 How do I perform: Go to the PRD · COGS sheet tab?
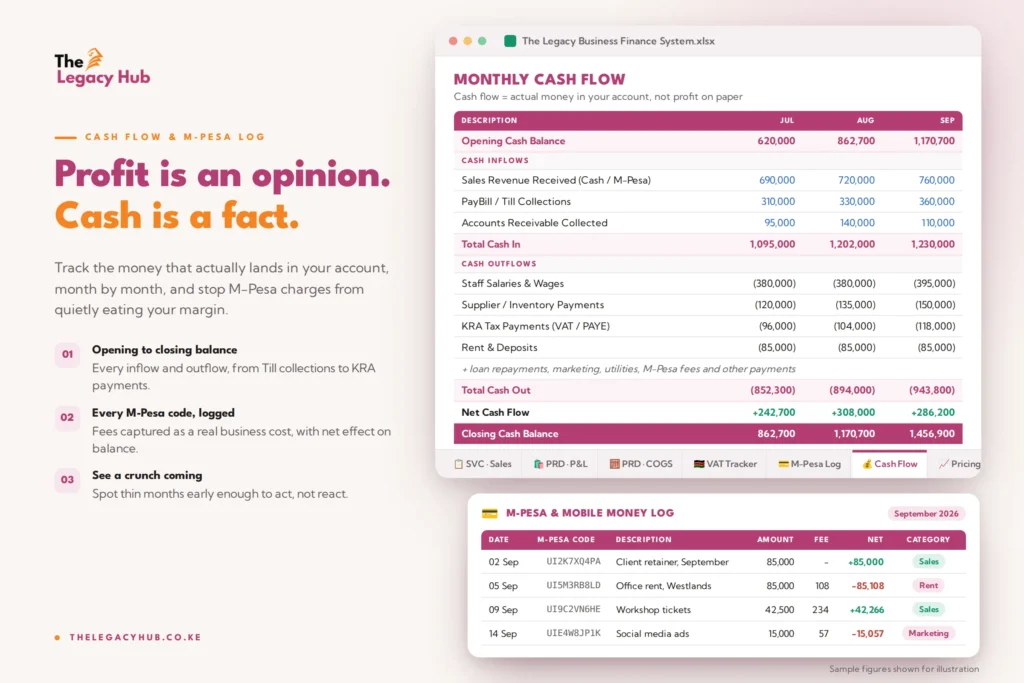(x=641, y=464)
